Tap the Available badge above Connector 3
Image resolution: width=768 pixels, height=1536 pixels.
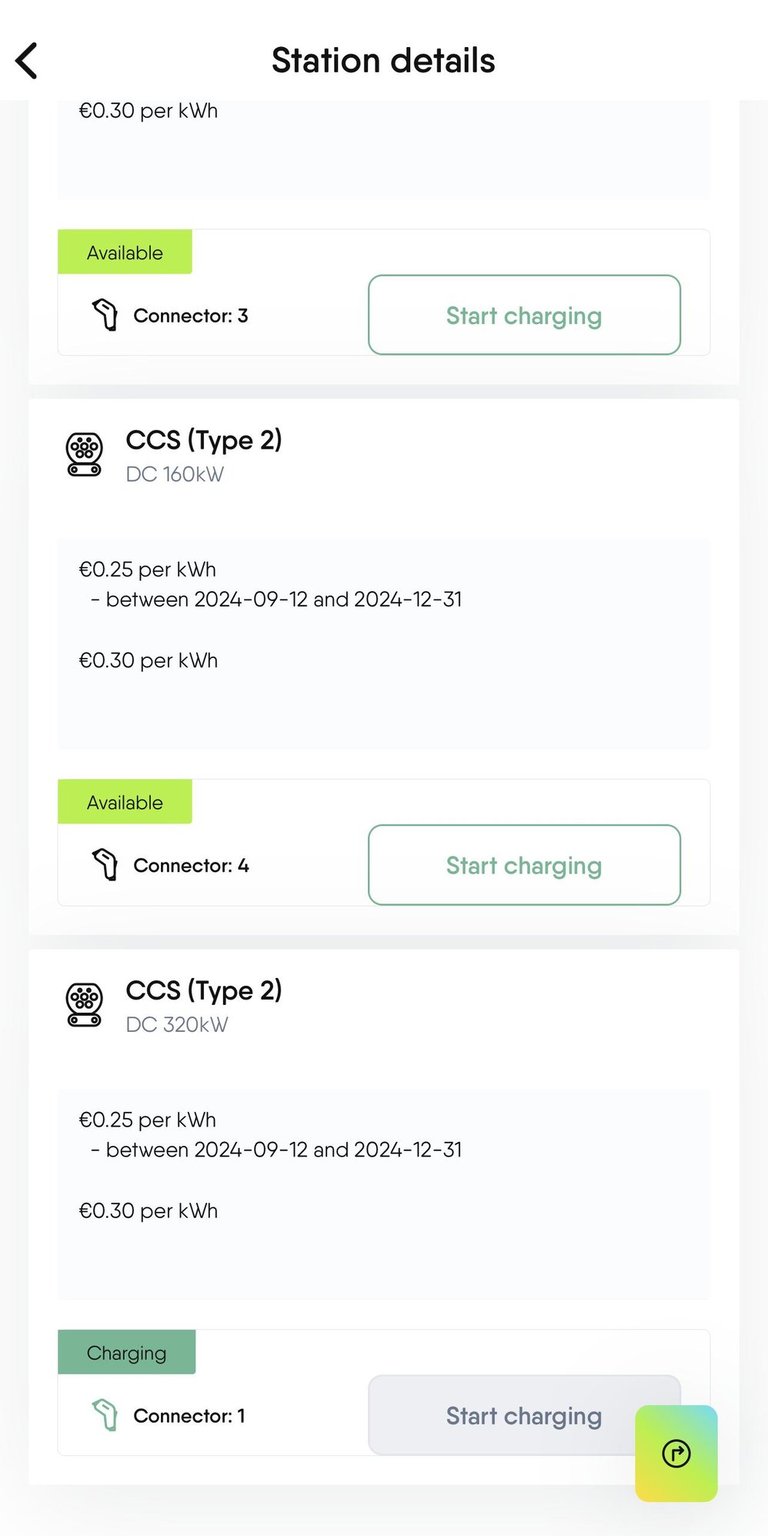[125, 253]
